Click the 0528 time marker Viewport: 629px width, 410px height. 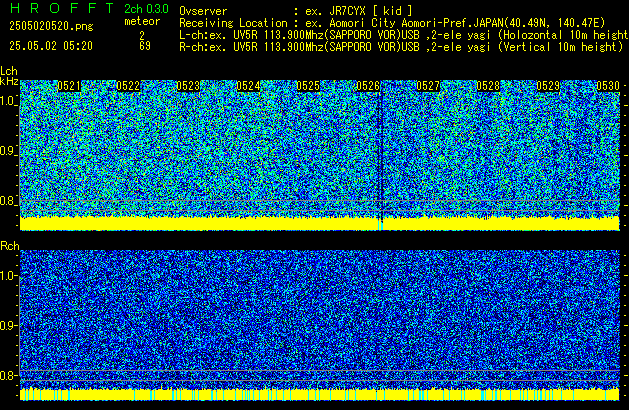(488, 86)
